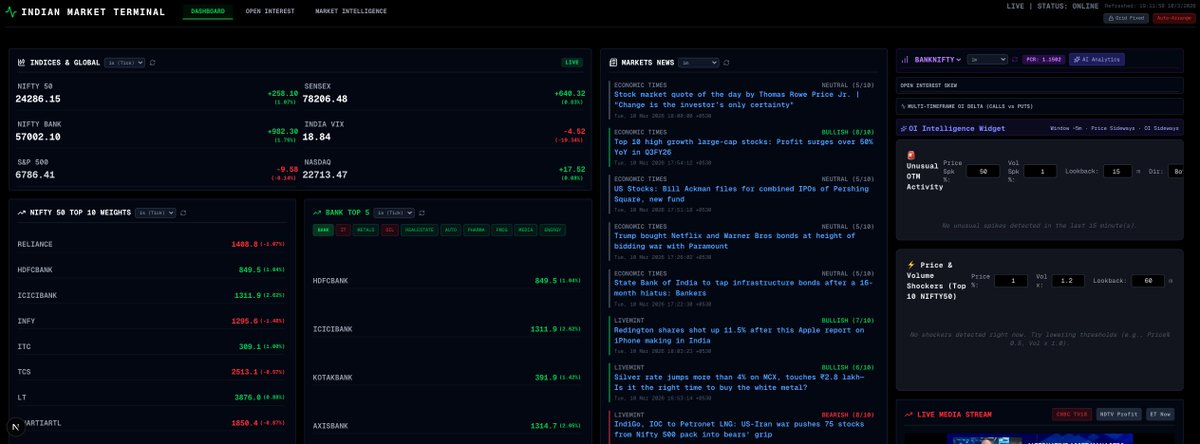The height and width of the screenshot is (444, 1200).
Task: Expand the Open Interest Skew section
Action: pyautogui.click(x=1042, y=86)
